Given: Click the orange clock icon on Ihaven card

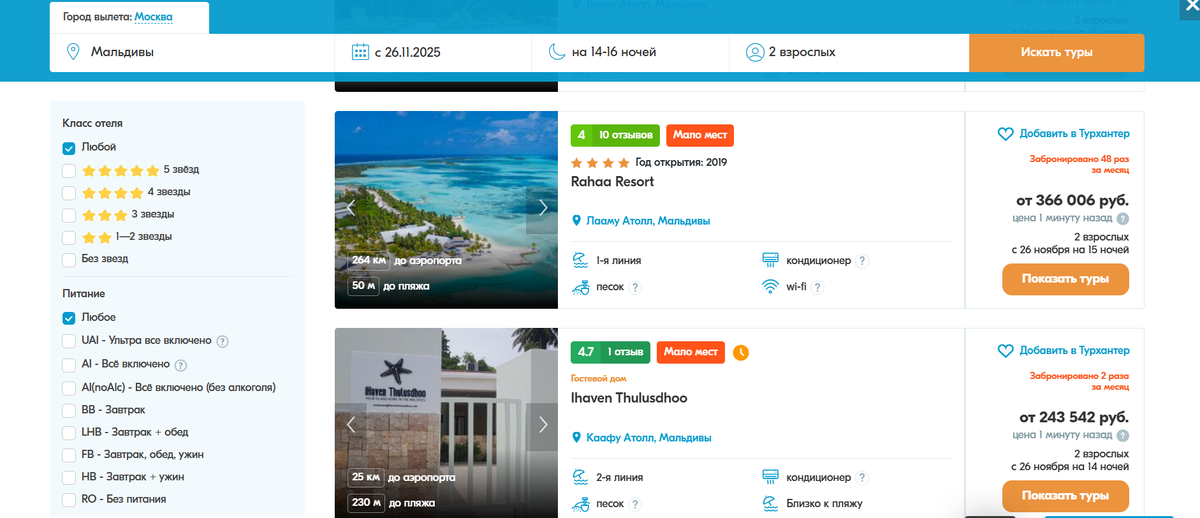Looking at the screenshot, I should [741, 352].
